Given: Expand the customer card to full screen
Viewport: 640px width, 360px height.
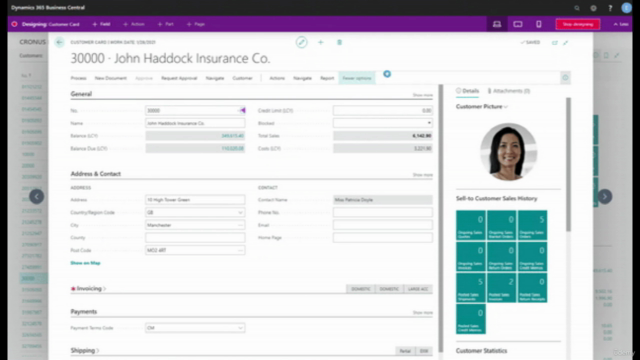Looking at the screenshot, I should pos(566,42).
